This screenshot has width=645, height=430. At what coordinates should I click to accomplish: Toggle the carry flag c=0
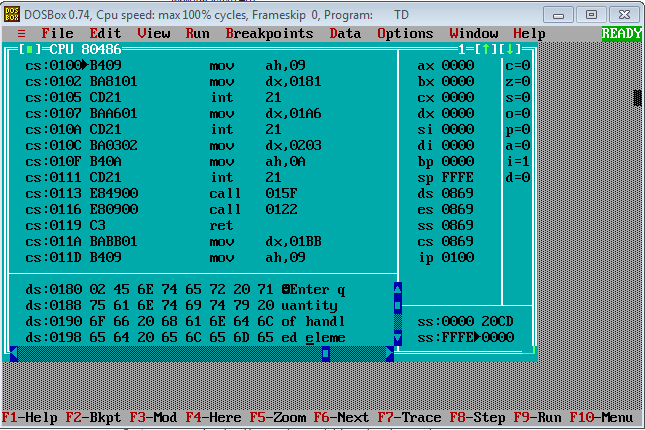click(x=517, y=66)
